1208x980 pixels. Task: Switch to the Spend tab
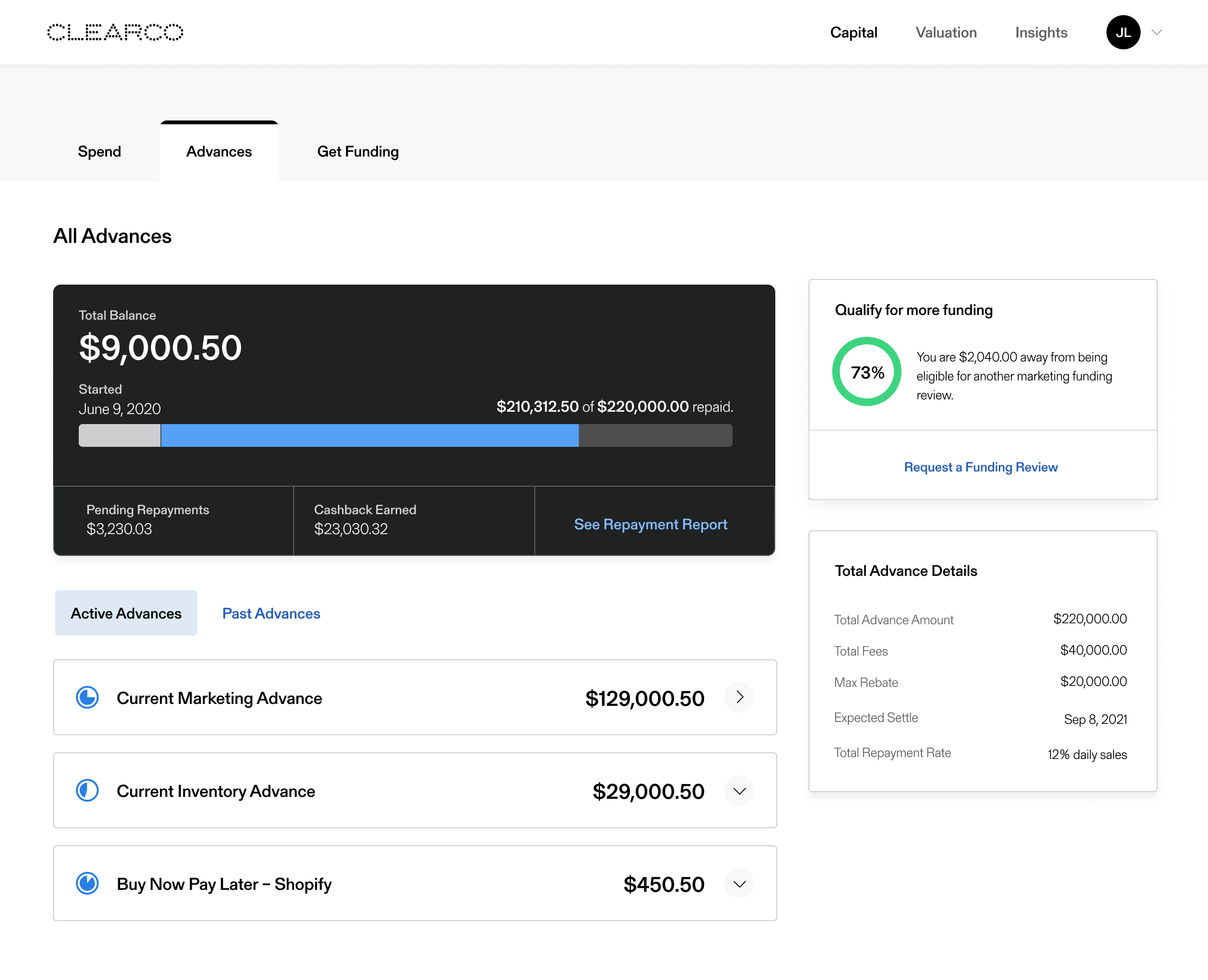pos(99,151)
